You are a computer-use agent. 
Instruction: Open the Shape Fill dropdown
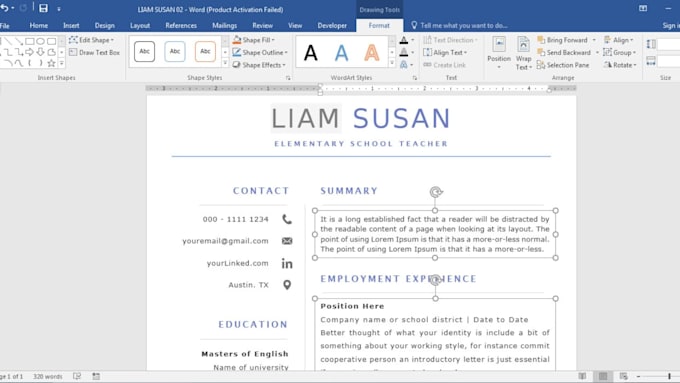253,40
